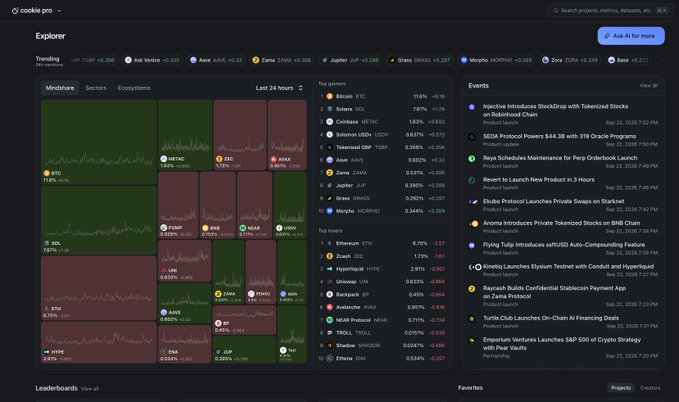Viewport: 679px width, 402px height.
Task: Open the Ask Venice trending chip
Action: [x=152, y=60]
